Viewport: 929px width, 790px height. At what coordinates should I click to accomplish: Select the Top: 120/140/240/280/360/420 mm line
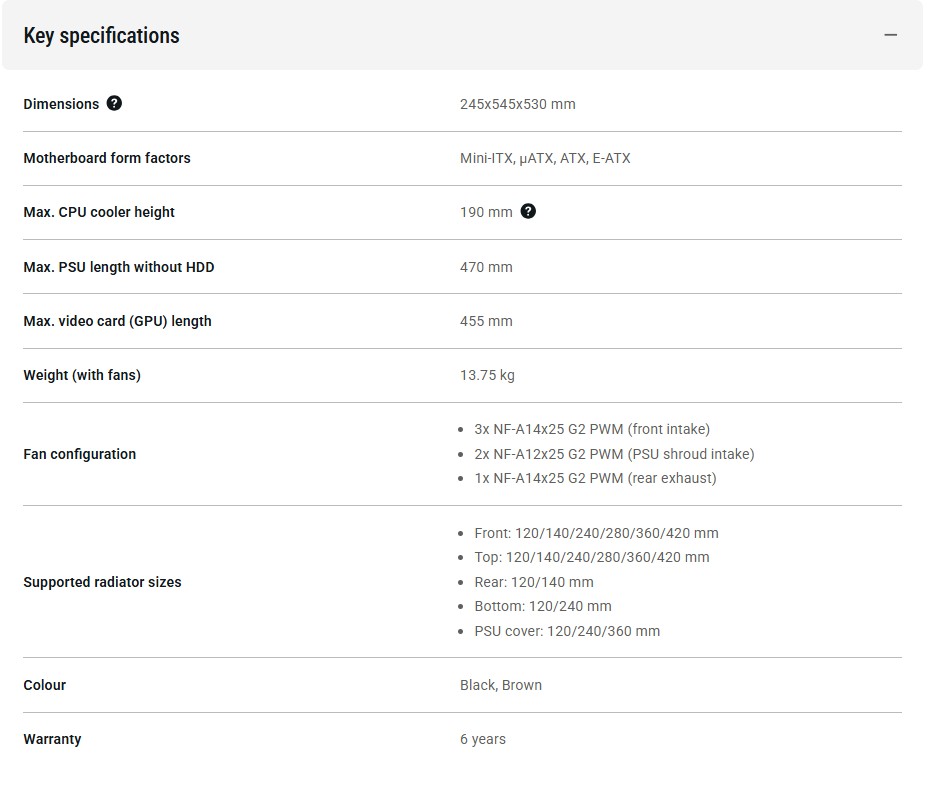coord(591,558)
